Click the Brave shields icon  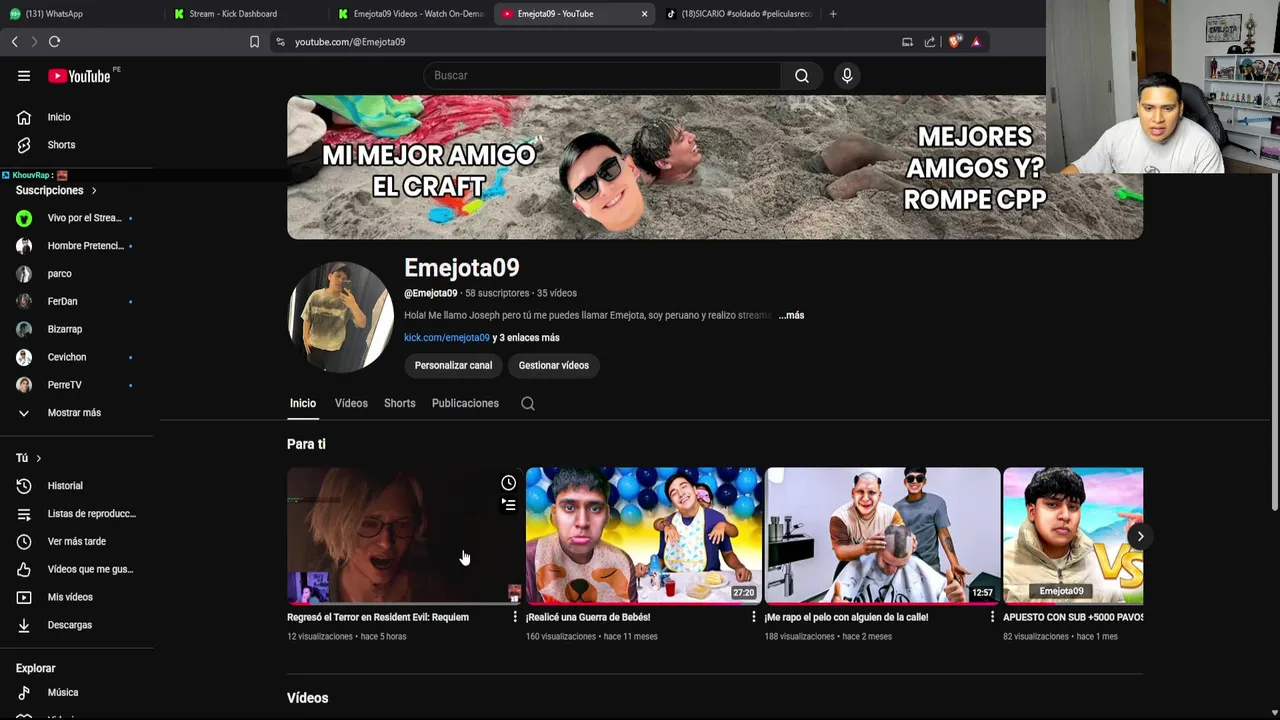click(x=954, y=42)
